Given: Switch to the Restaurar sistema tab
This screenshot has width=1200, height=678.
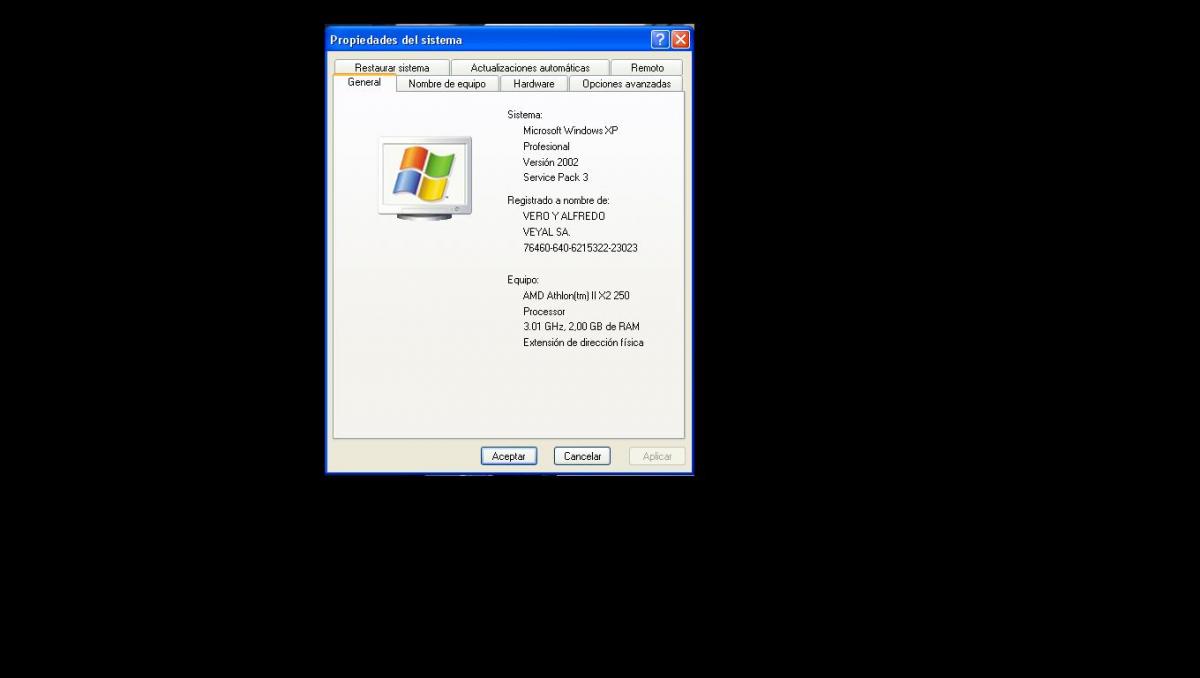Looking at the screenshot, I should (x=392, y=68).
